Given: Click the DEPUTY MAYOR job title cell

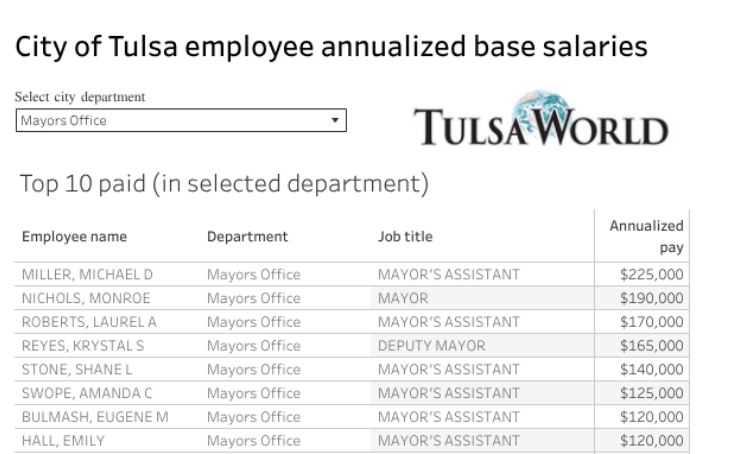Looking at the screenshot, I should (431, 346).
